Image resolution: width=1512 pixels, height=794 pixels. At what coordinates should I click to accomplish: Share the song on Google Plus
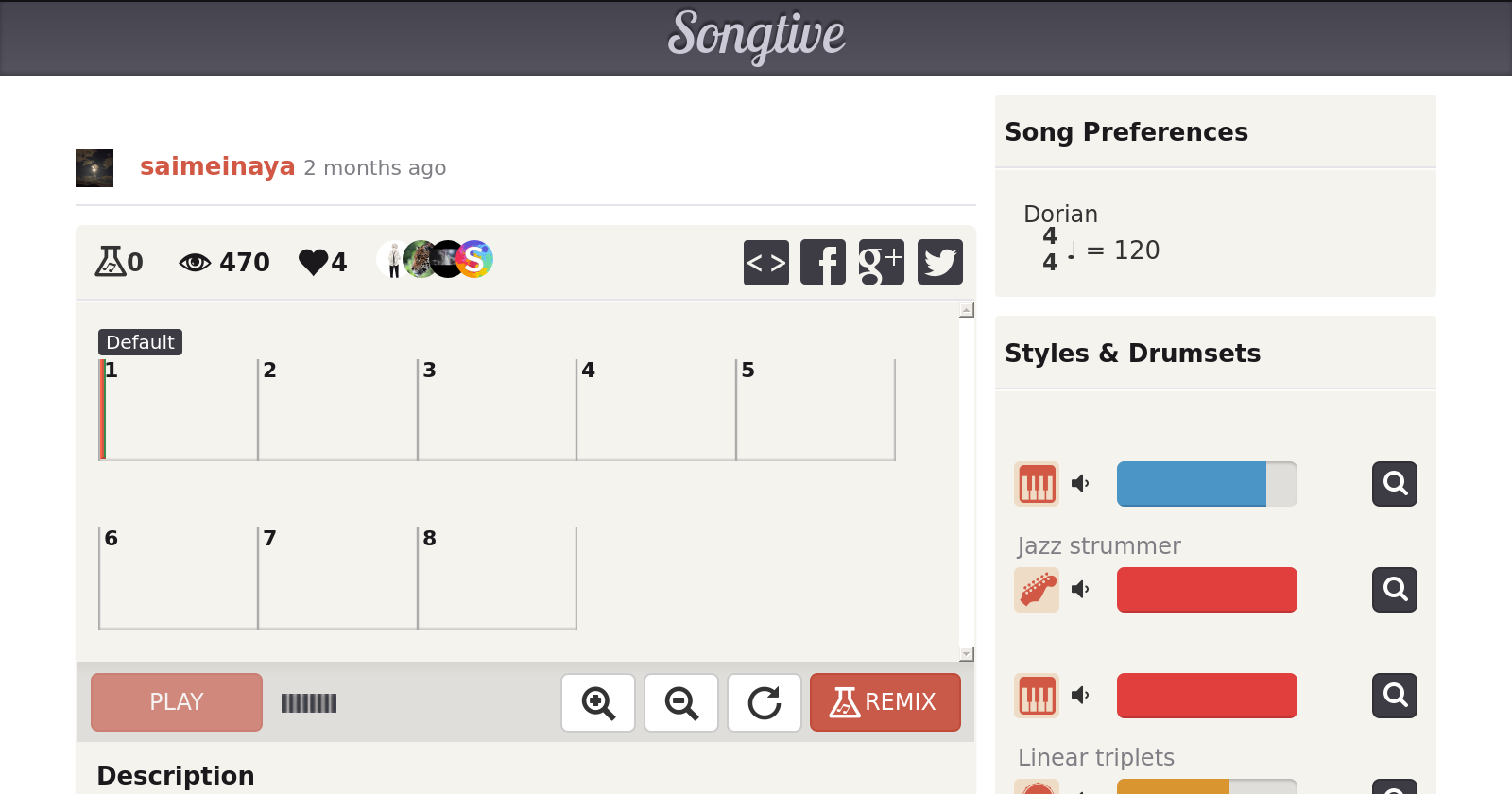(881, 262)
